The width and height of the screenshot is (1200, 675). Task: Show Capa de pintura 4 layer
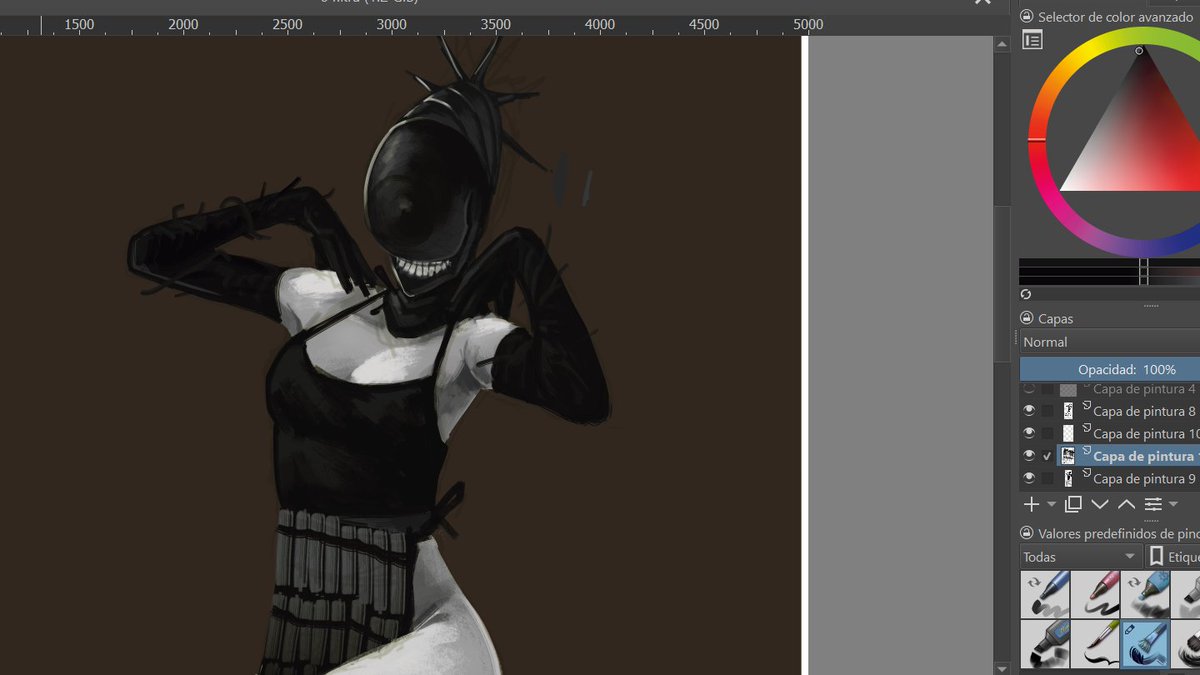[x=1029, y=386]
